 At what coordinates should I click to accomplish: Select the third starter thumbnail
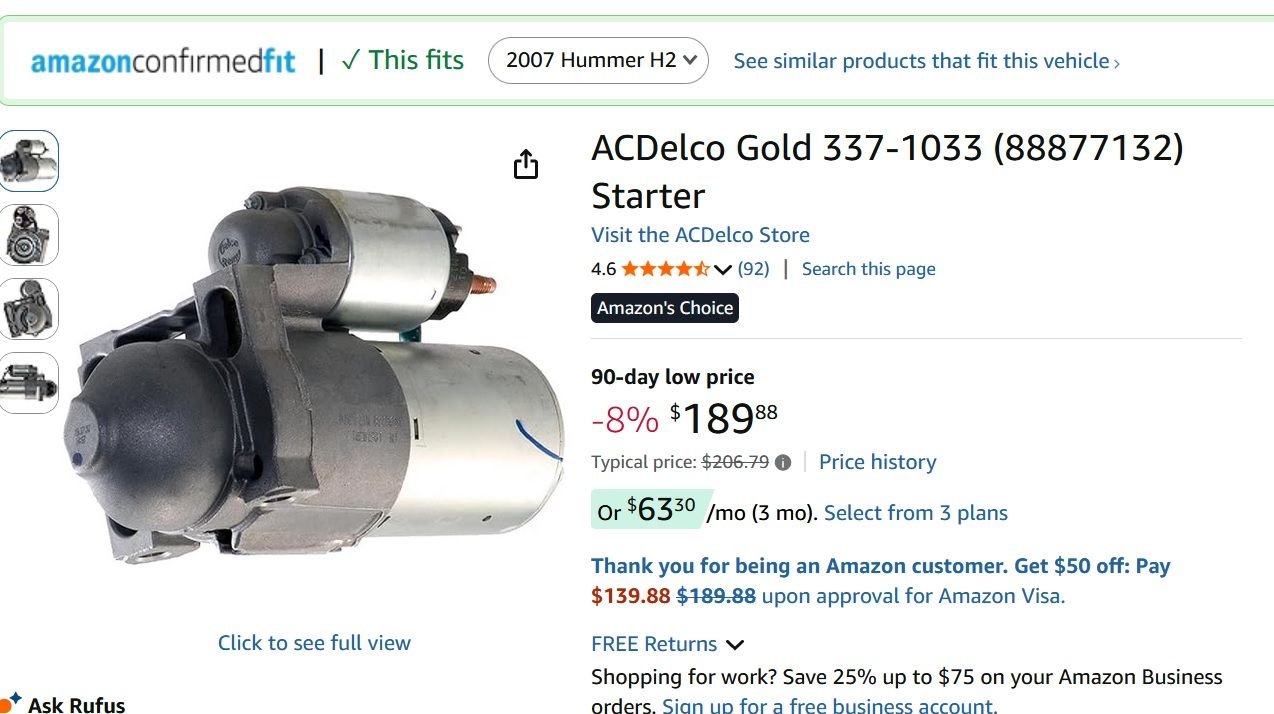(28, 309)
